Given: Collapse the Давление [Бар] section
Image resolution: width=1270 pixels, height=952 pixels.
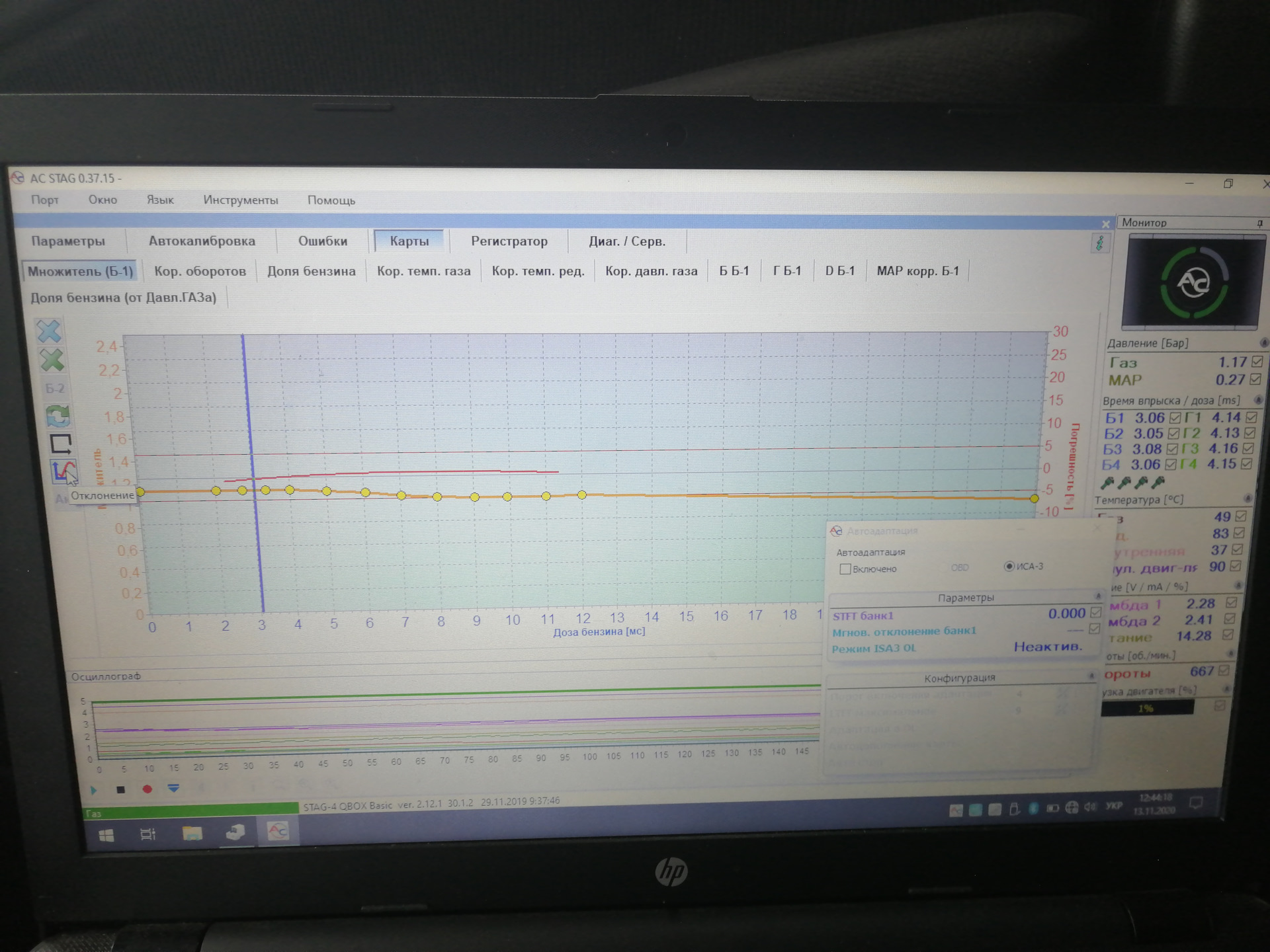Looking at the screenshot, I should (1263, 343).
